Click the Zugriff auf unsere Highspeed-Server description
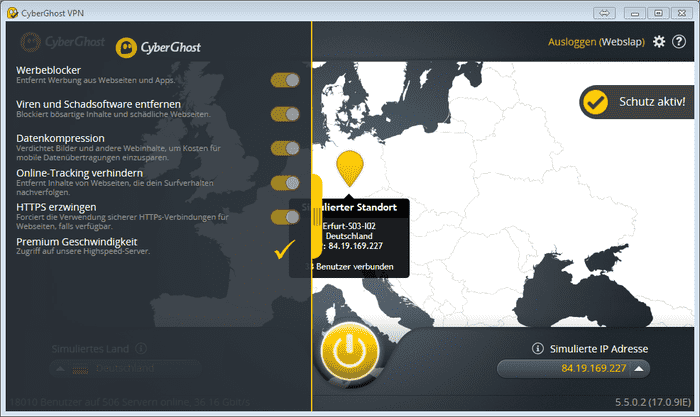700x417 pixels. (83, 251)
